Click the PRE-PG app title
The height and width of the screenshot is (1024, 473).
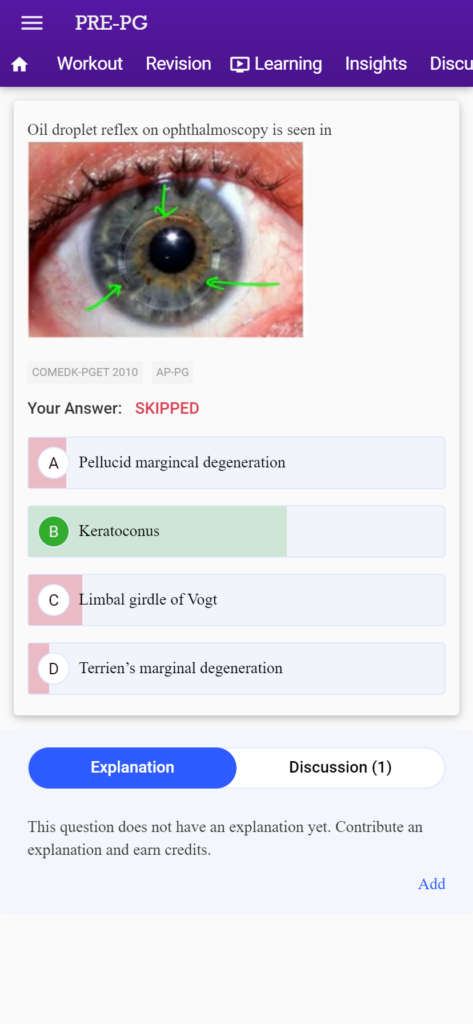(x=111, y=23)
